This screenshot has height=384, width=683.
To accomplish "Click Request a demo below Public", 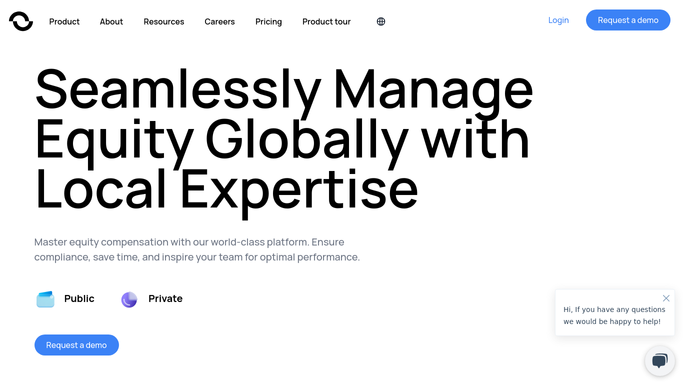I will tap(77, 345).
